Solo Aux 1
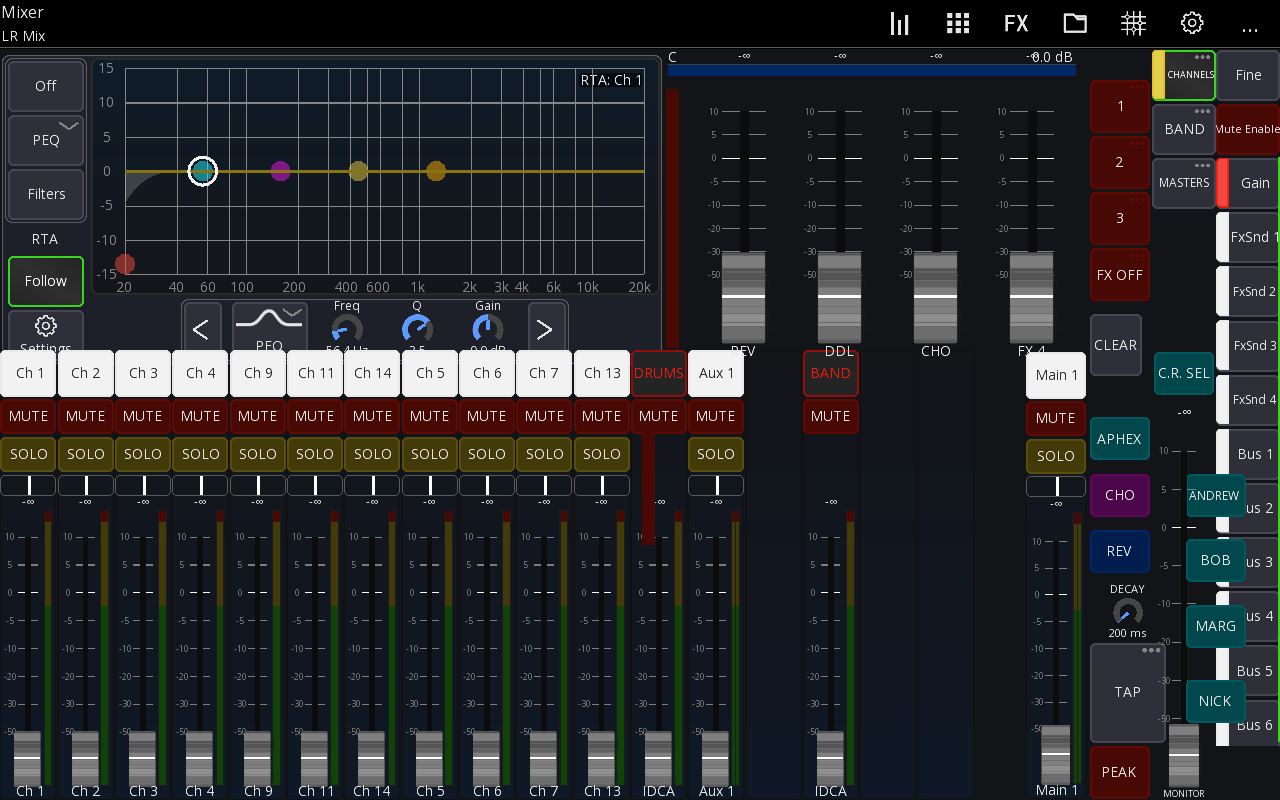1280x800 pixels. point(716,454)
